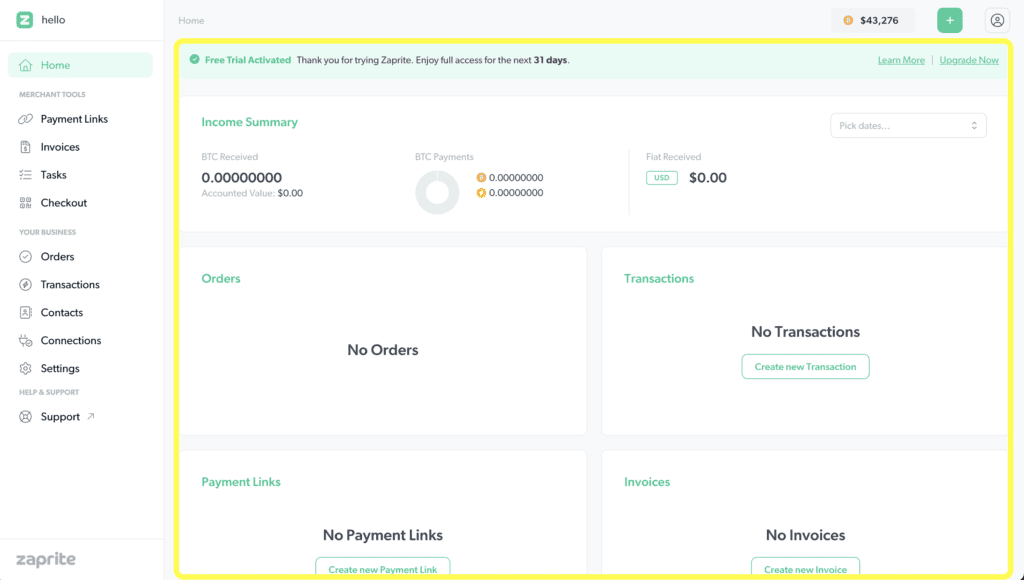Image resolution: width=1024 pixels, height=580 pixels.
Task: Click the USD currency badge
Action: pos(661,178)
